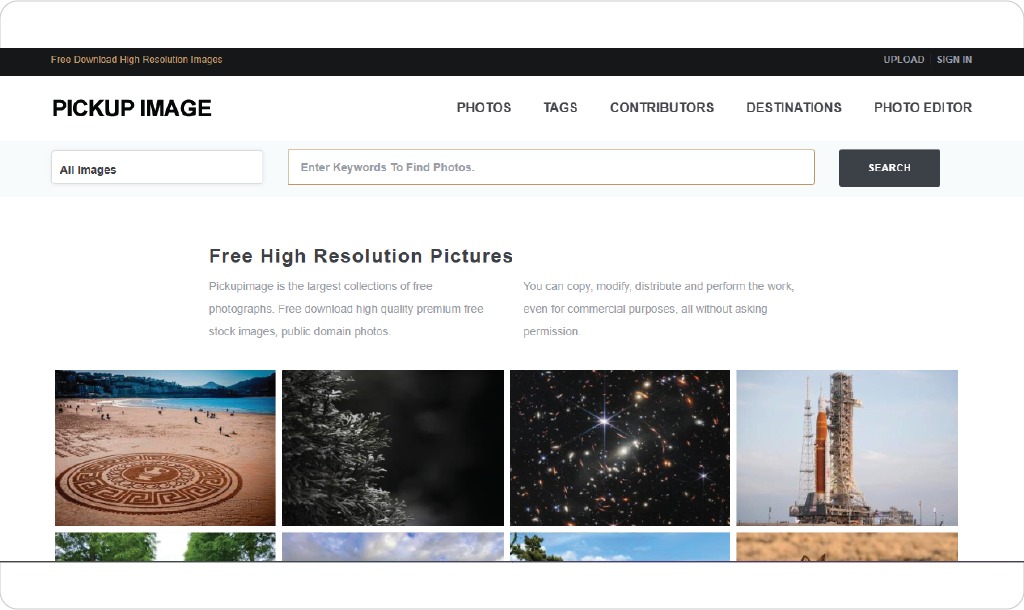Image resolution: width=1024 pixels, height=610 pixels.
Task: Go to the TAGS page
Action: [560, 108]
